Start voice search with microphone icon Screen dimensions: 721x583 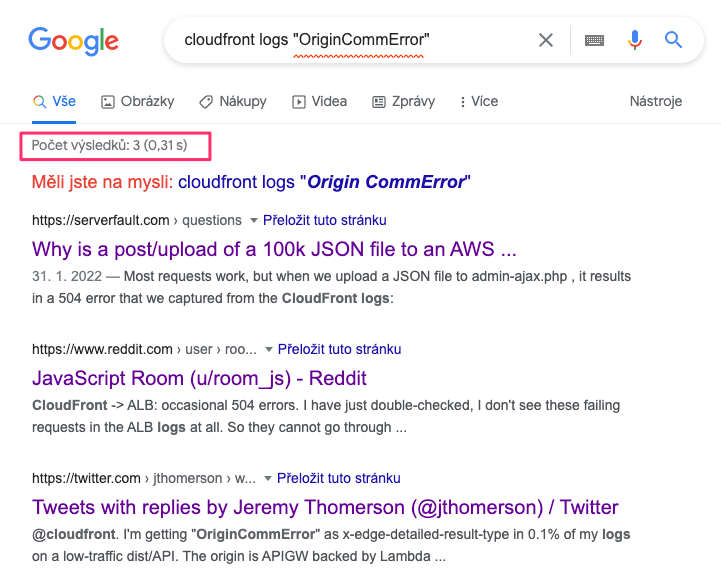pyautogui.click(x=635, y=40)
